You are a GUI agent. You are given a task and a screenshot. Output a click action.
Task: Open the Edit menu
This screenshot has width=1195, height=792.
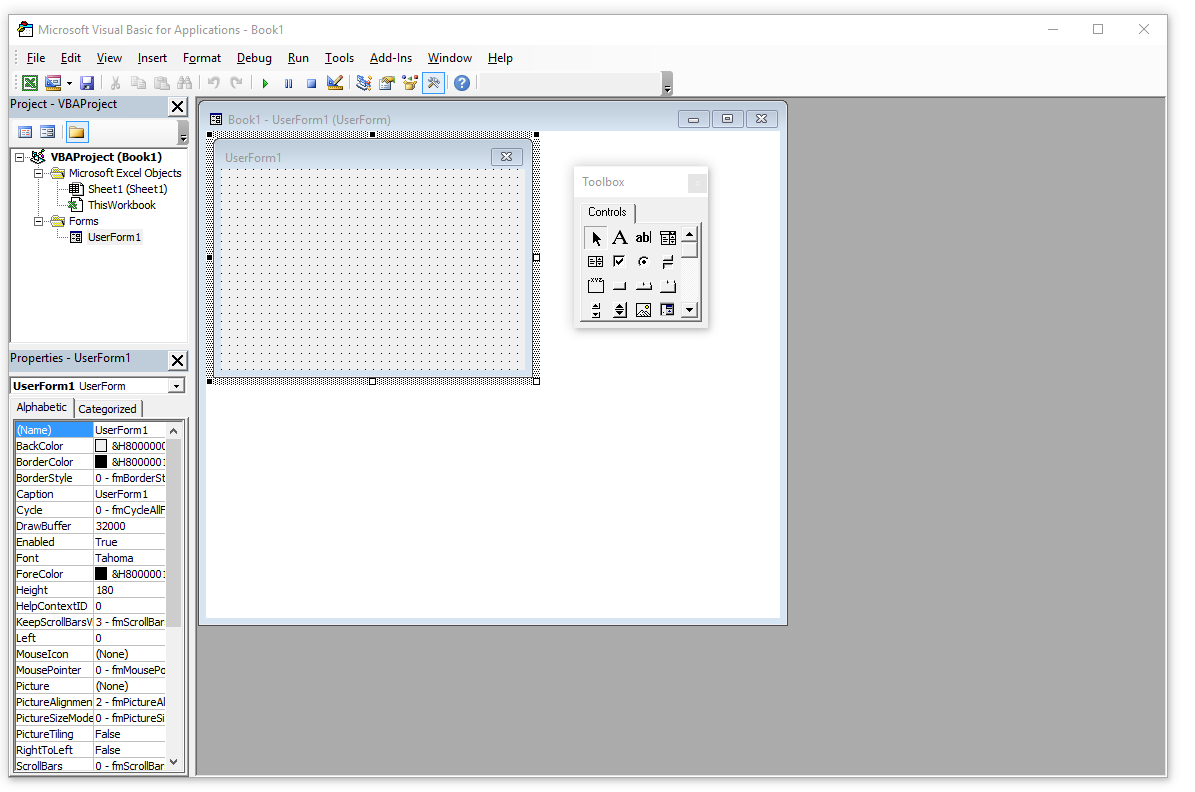(71, 58)
